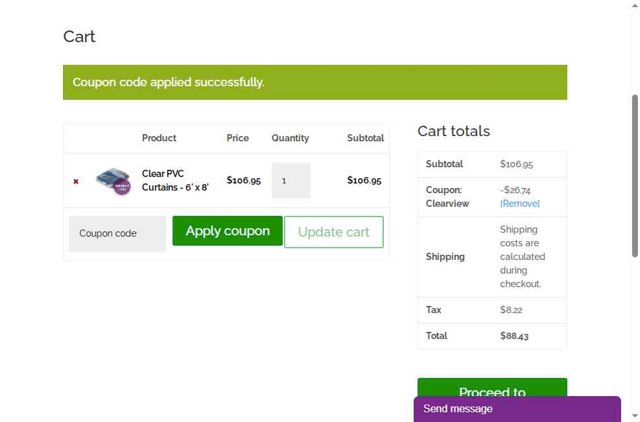Select the Coupon: Clearview label

pyautogui.click(x=447, y=197)
